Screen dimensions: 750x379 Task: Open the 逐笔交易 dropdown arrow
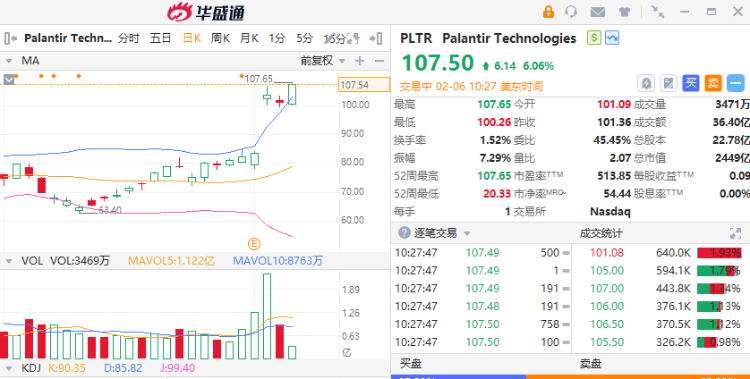[467, 234]
